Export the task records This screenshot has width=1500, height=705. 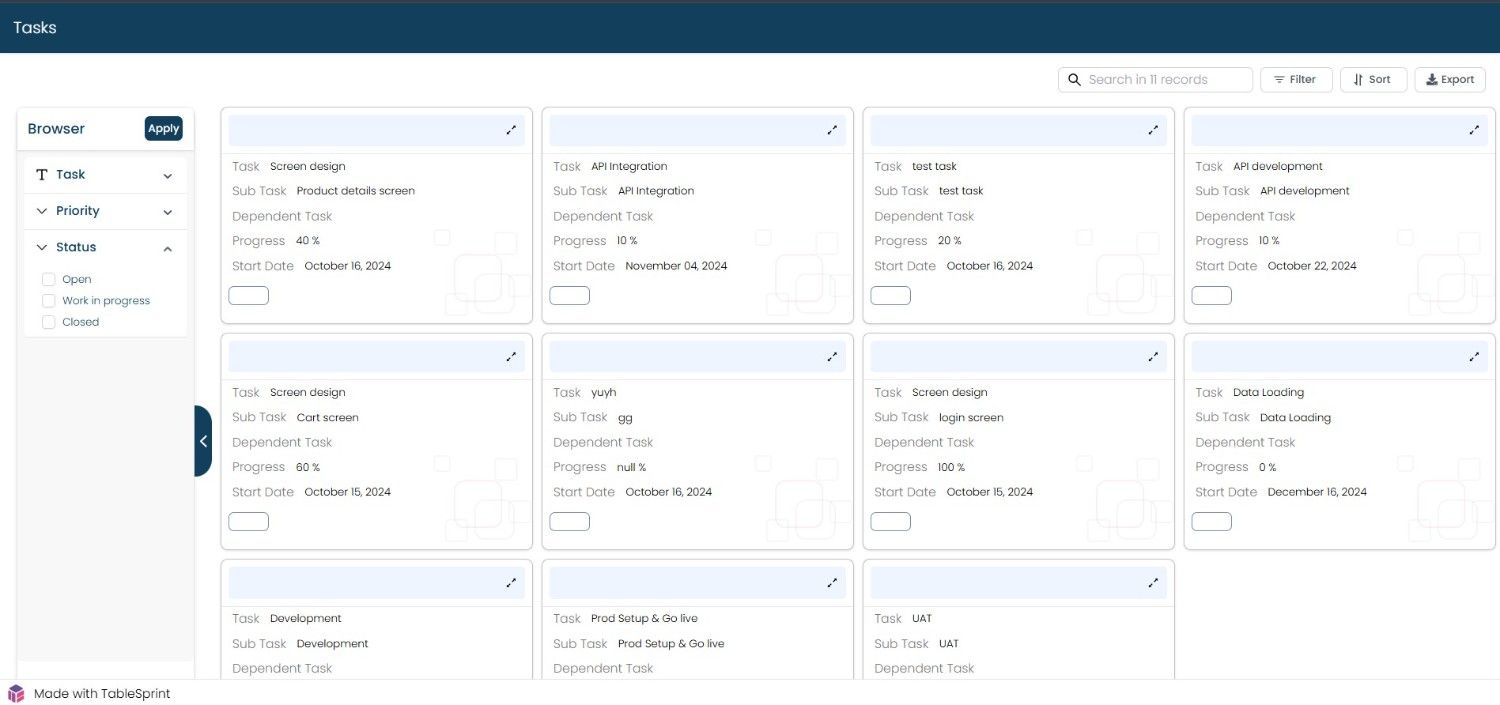pyautogui.click(x=1450, y=80)
